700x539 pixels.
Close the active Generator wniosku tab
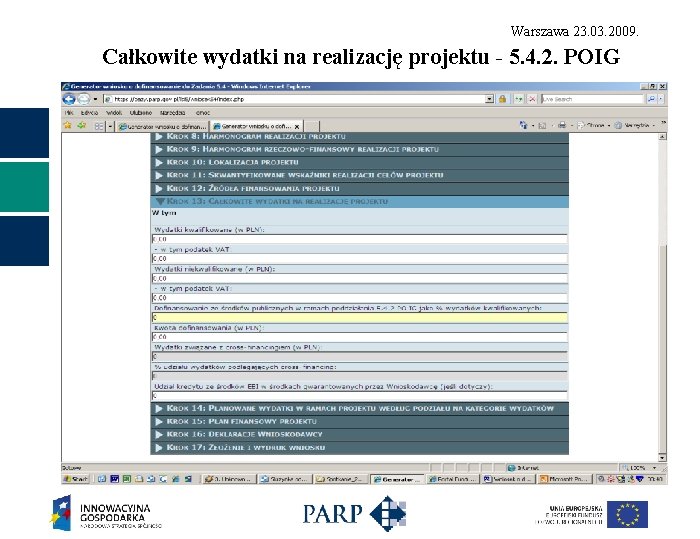297,127
